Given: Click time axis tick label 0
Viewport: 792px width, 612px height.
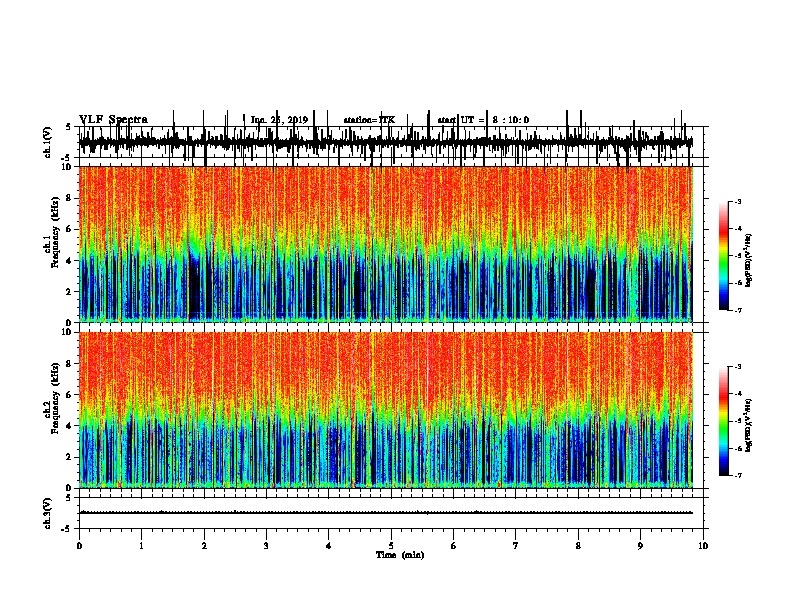Looking at the screenshot, I should pyautogui.click(x=79, y=546).
